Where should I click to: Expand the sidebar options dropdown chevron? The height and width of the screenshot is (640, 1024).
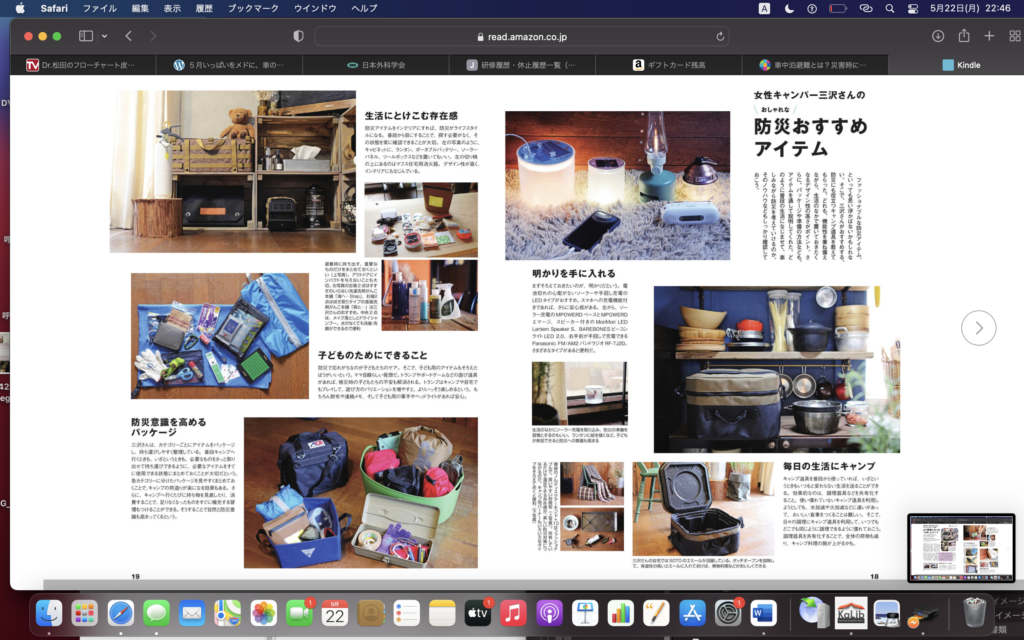pos(103,36)
